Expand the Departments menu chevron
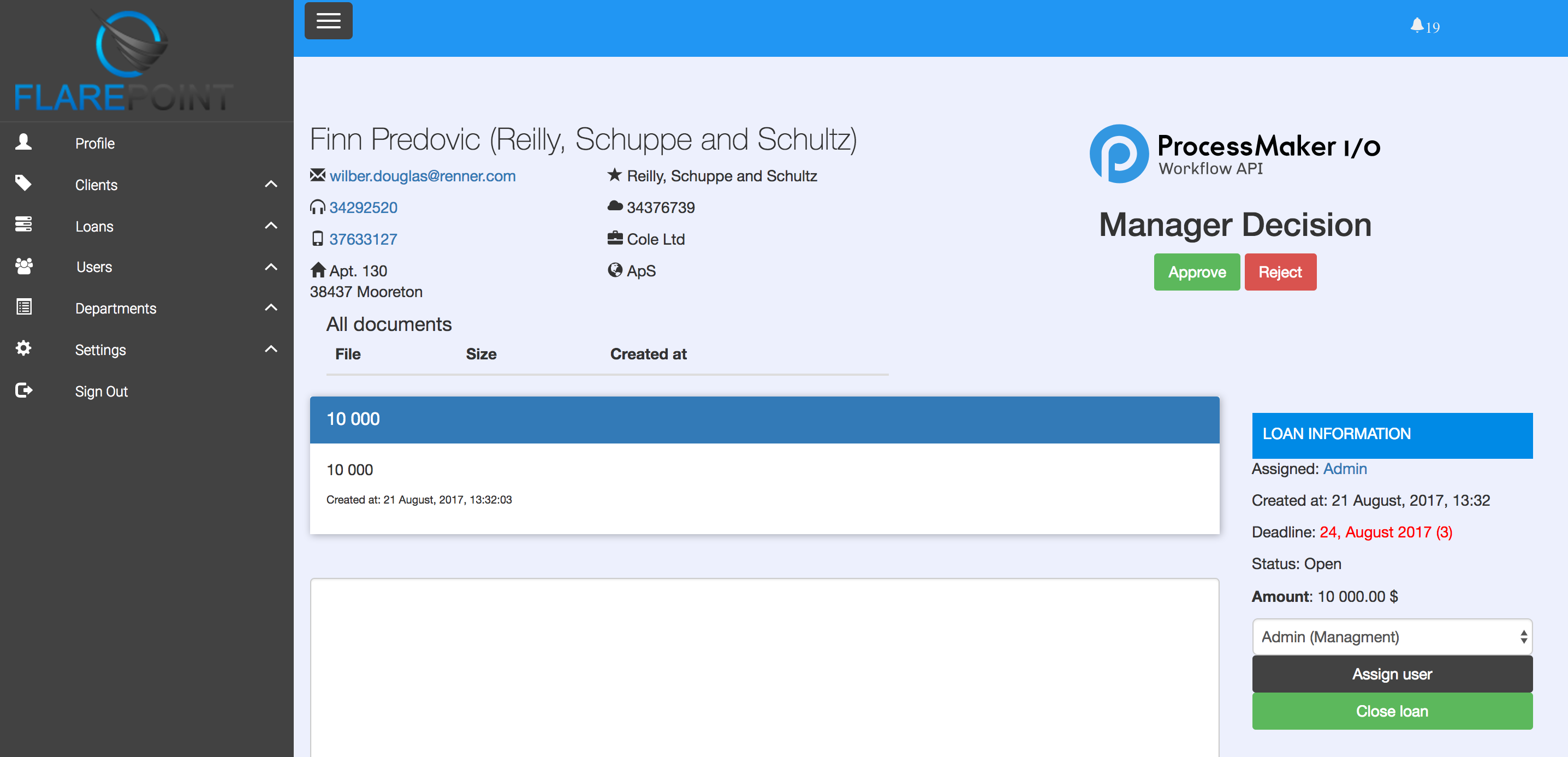 click(271, 307)
